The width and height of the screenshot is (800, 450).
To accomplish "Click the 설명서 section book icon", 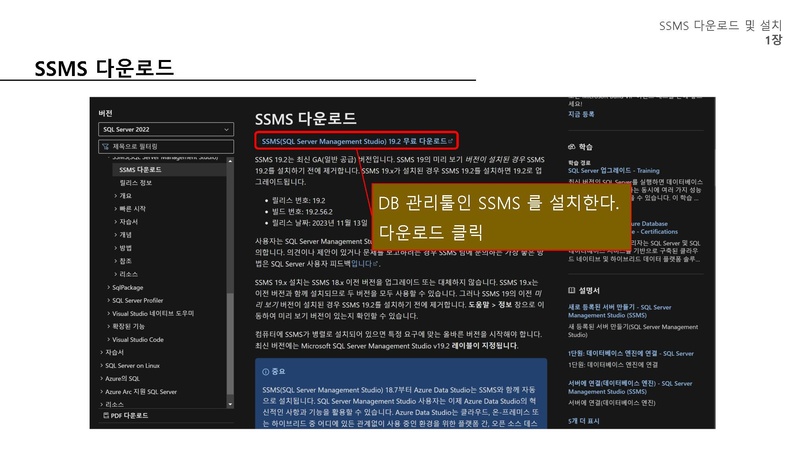I will (572, 290).
